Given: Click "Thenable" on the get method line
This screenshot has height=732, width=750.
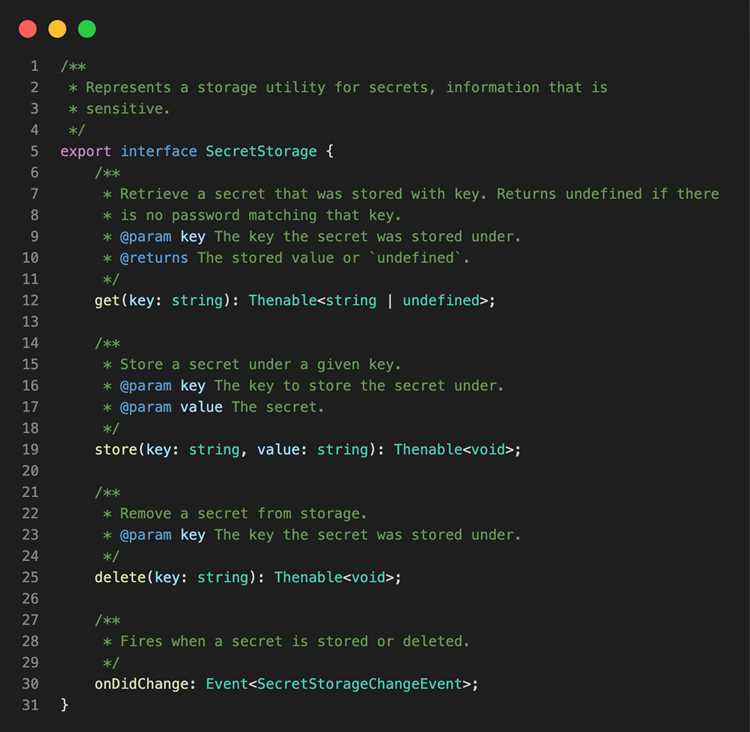Looking at the screenshot, I should tap(283, 301).
